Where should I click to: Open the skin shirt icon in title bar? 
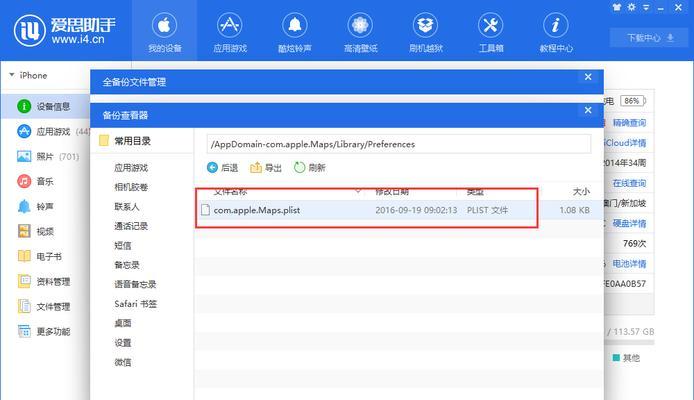click(x=617, y=8)
